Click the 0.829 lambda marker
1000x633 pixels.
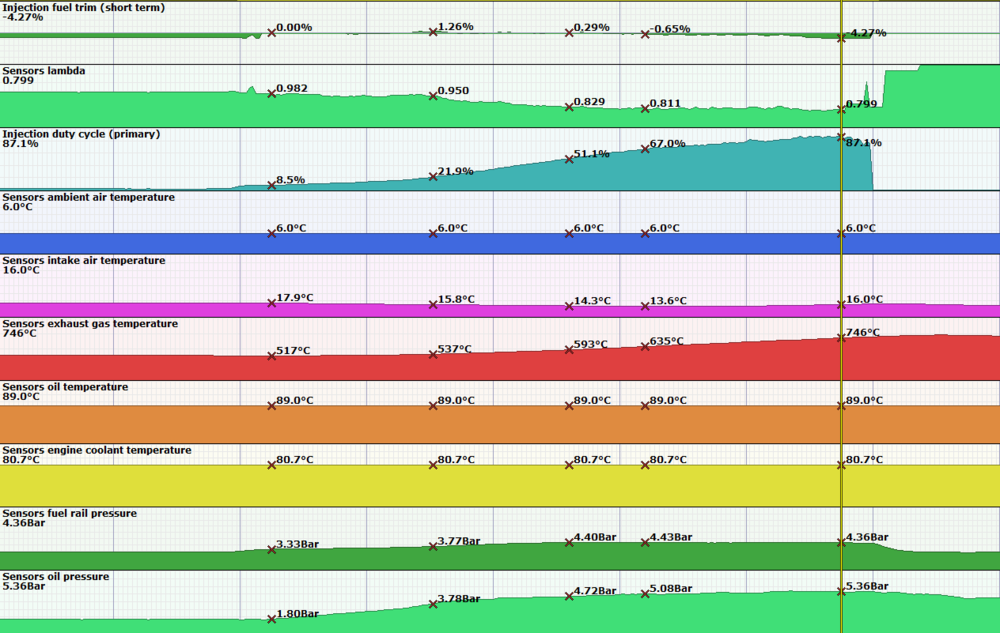point(569,107)
